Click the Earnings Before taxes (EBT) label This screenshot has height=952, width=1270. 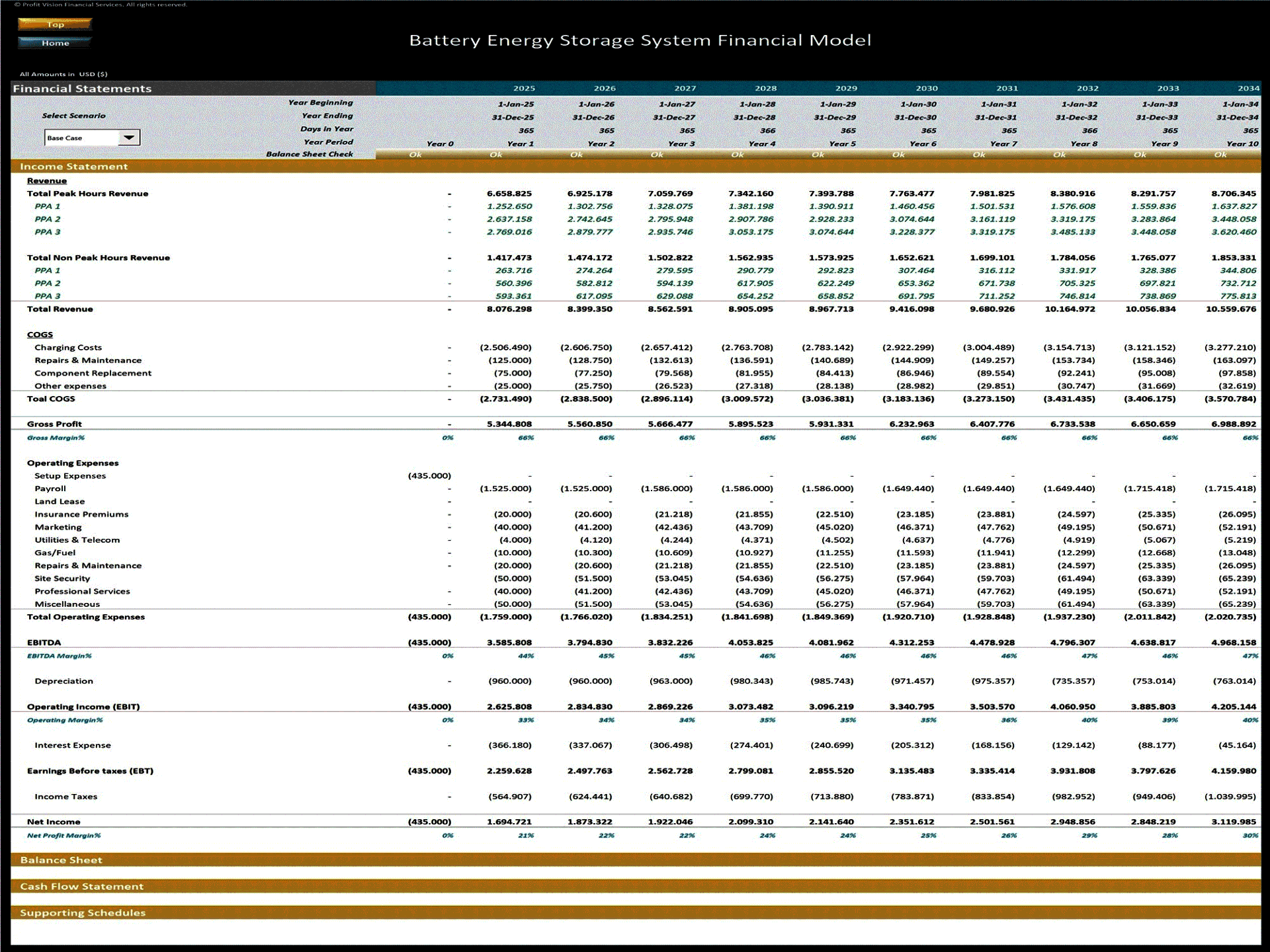(90, 771)
